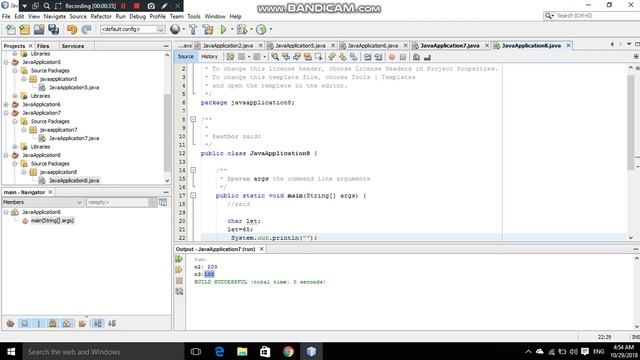Click the Find Next Occurrence icon

coord(297,57)
